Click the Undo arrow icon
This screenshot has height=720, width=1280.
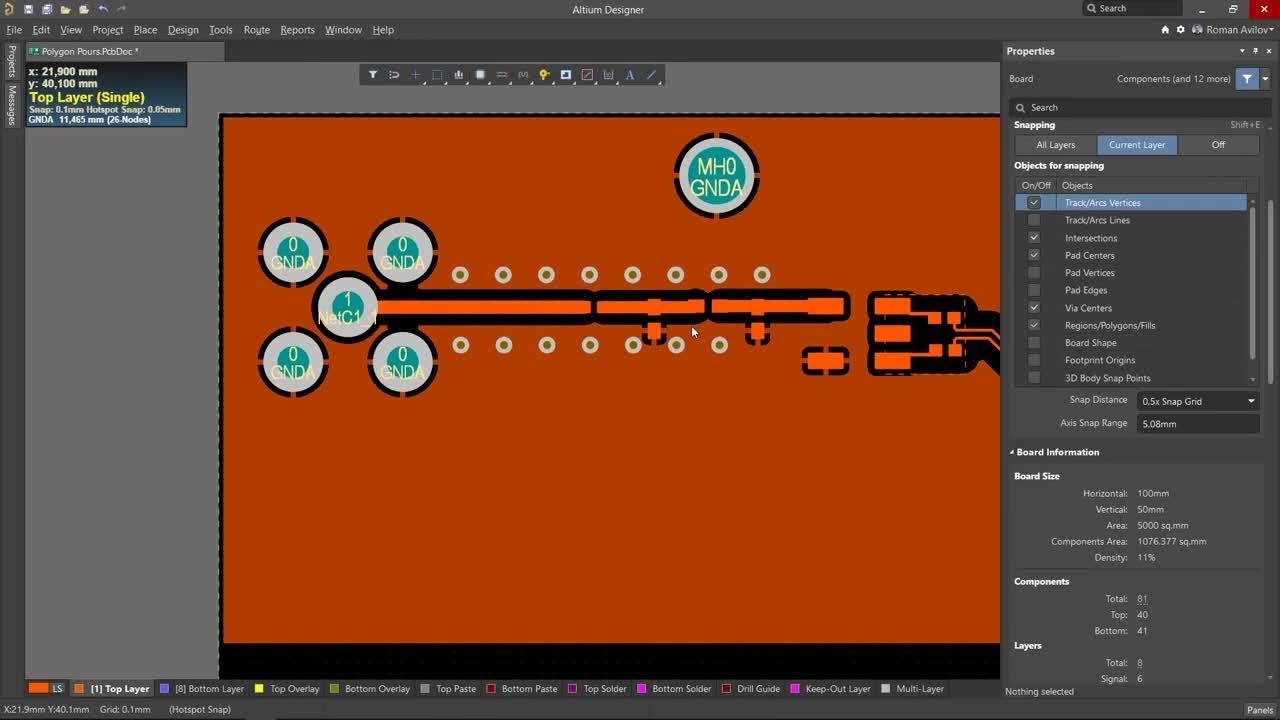[x=103, y=9]
